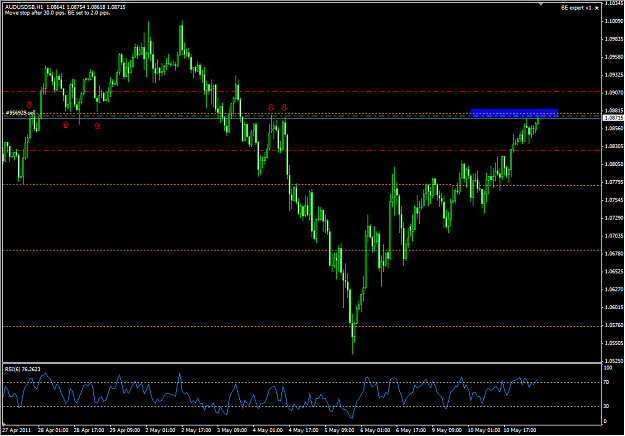625x436 pixels.
Task: Click the 29 Apr 09:00 time label
Action: point(125,430)
